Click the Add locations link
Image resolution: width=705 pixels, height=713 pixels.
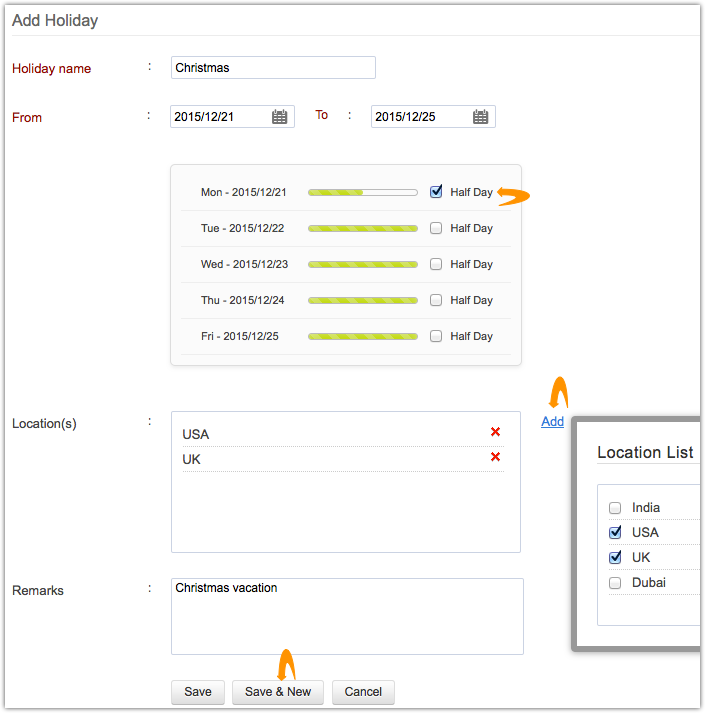(x=552, y=422)
